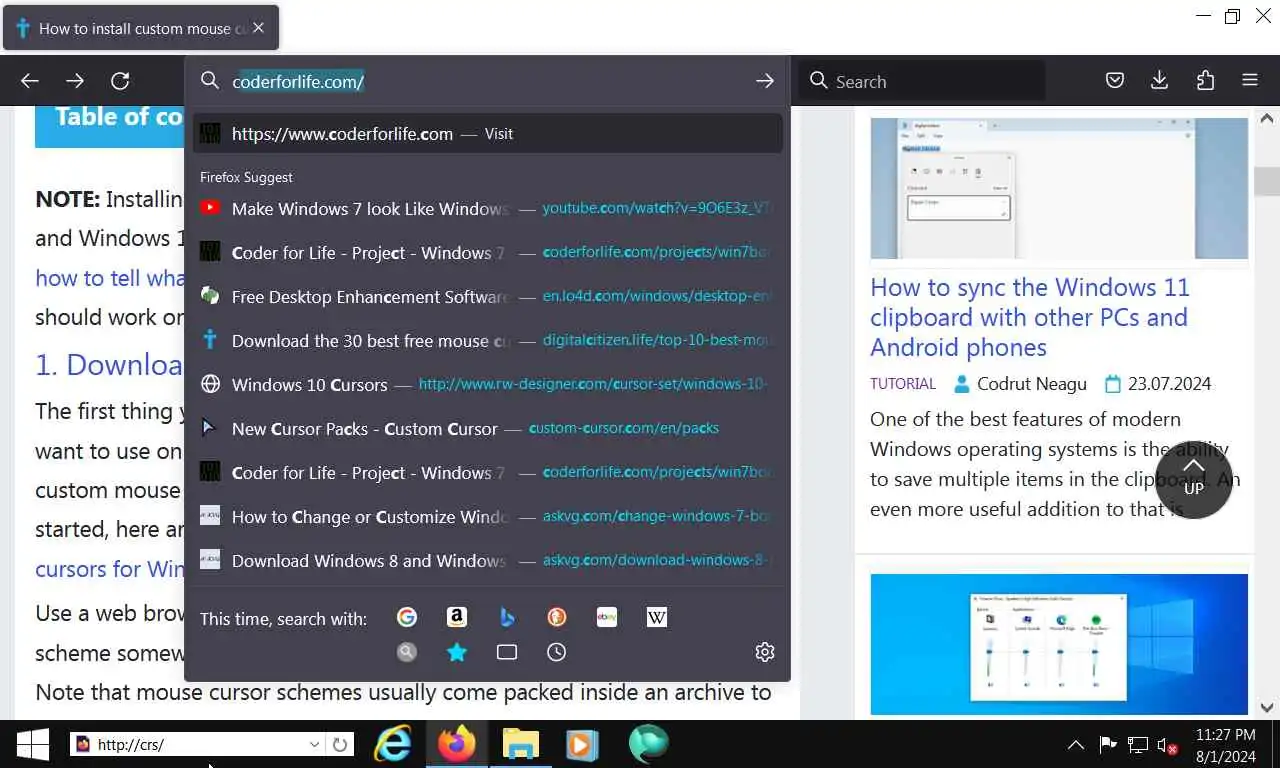Go back to the previous page
This screenshot has height=768, width=1280.
30,81
